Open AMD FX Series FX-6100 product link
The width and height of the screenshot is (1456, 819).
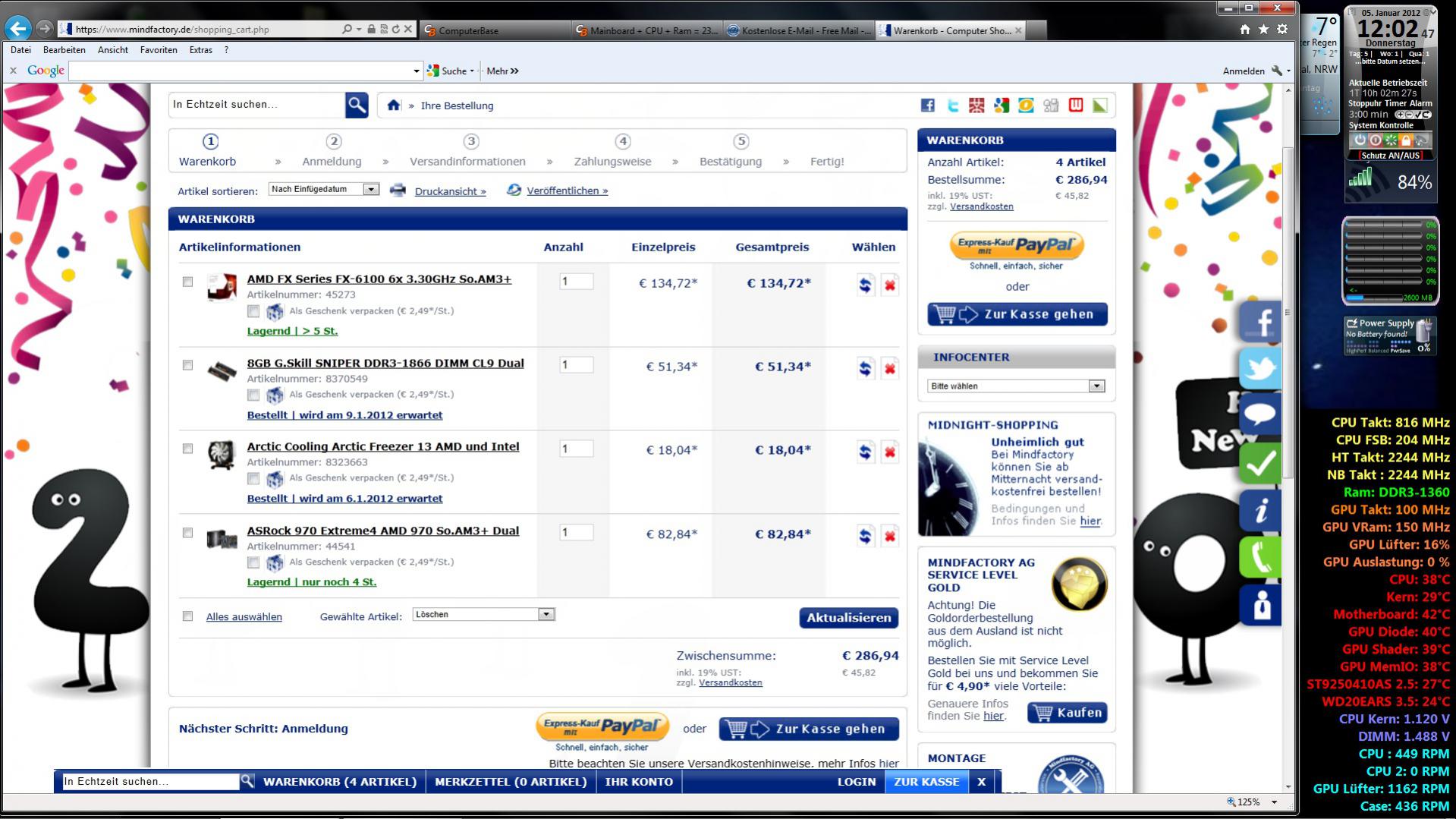tap(379, 279)
